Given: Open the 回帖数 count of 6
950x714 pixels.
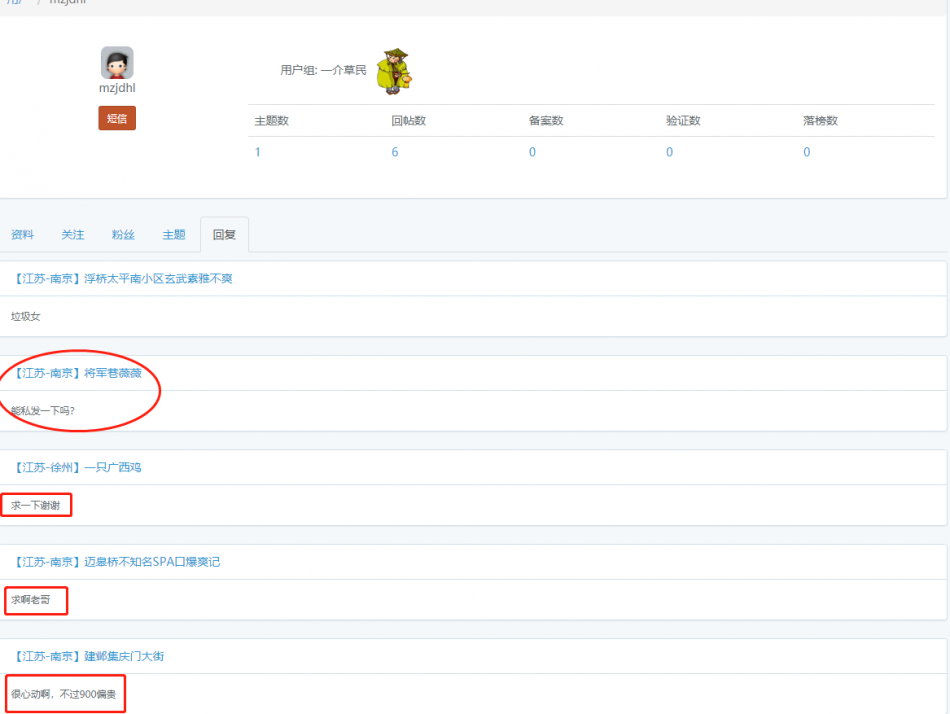Looking at the screenshot, I should [x=395, y=152].
